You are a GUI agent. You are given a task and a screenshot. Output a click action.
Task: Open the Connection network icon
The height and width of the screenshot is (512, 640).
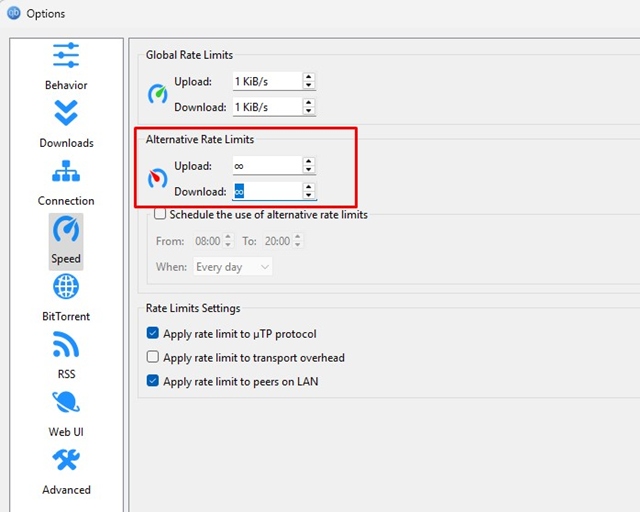tap(66, 172)
